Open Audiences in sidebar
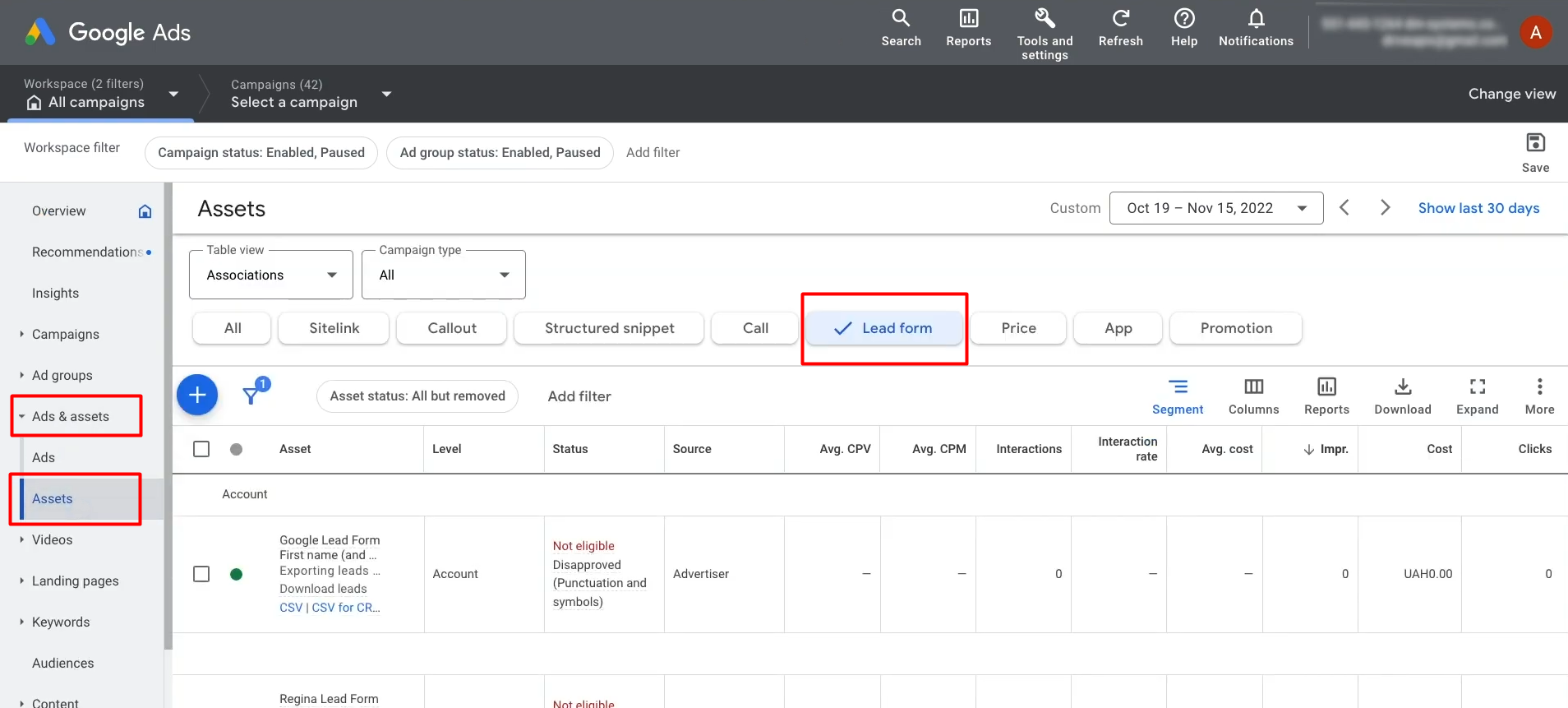The height and width of the screenshot is (708, 1568). point(62,664)
